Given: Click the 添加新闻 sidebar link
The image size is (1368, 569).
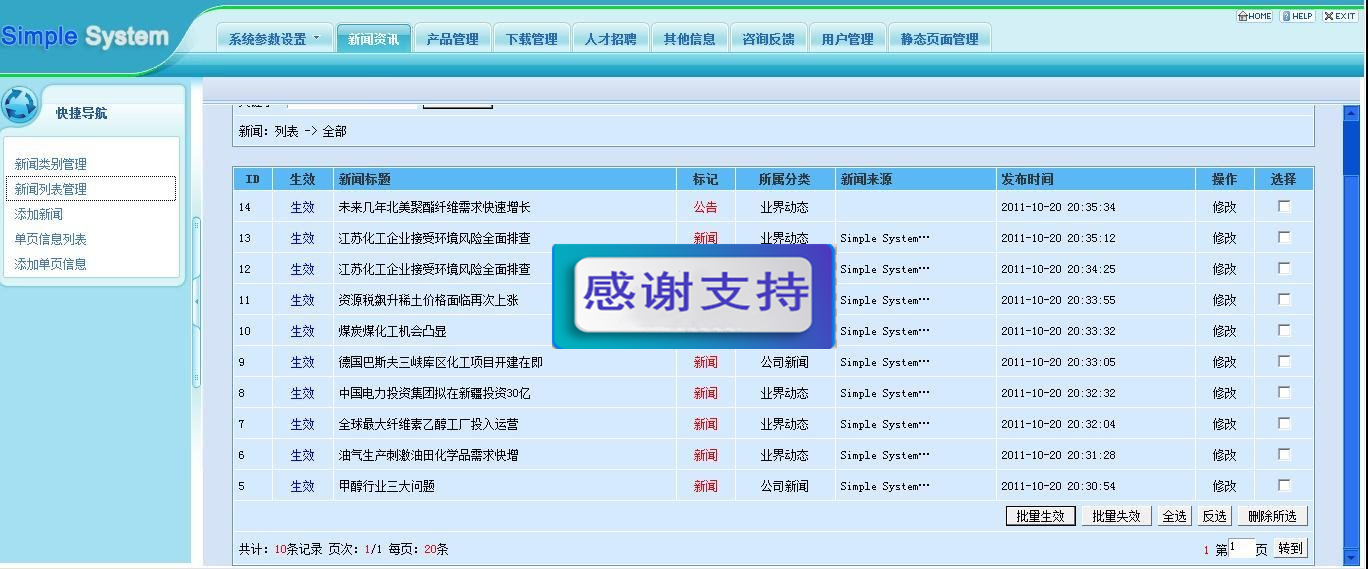Looking at the screenshot, I should click(38, 214).
